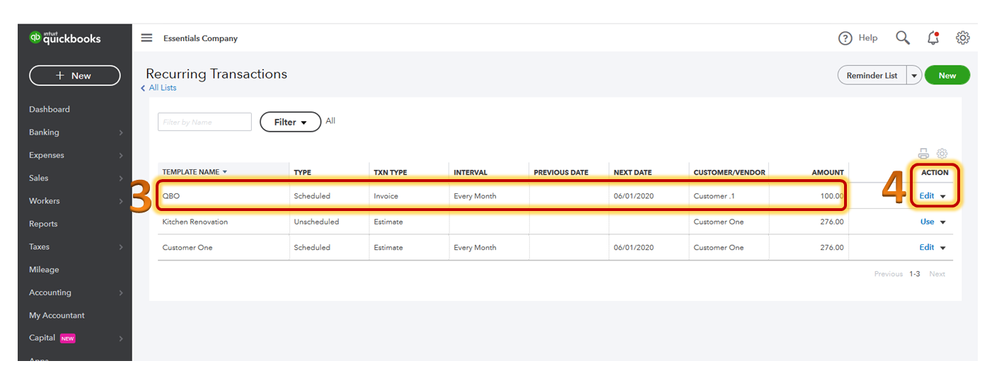The height and width of the screenshot is (381, 999).
Task: Click Essentials Company name in header
Action: [x=200, y=38]
